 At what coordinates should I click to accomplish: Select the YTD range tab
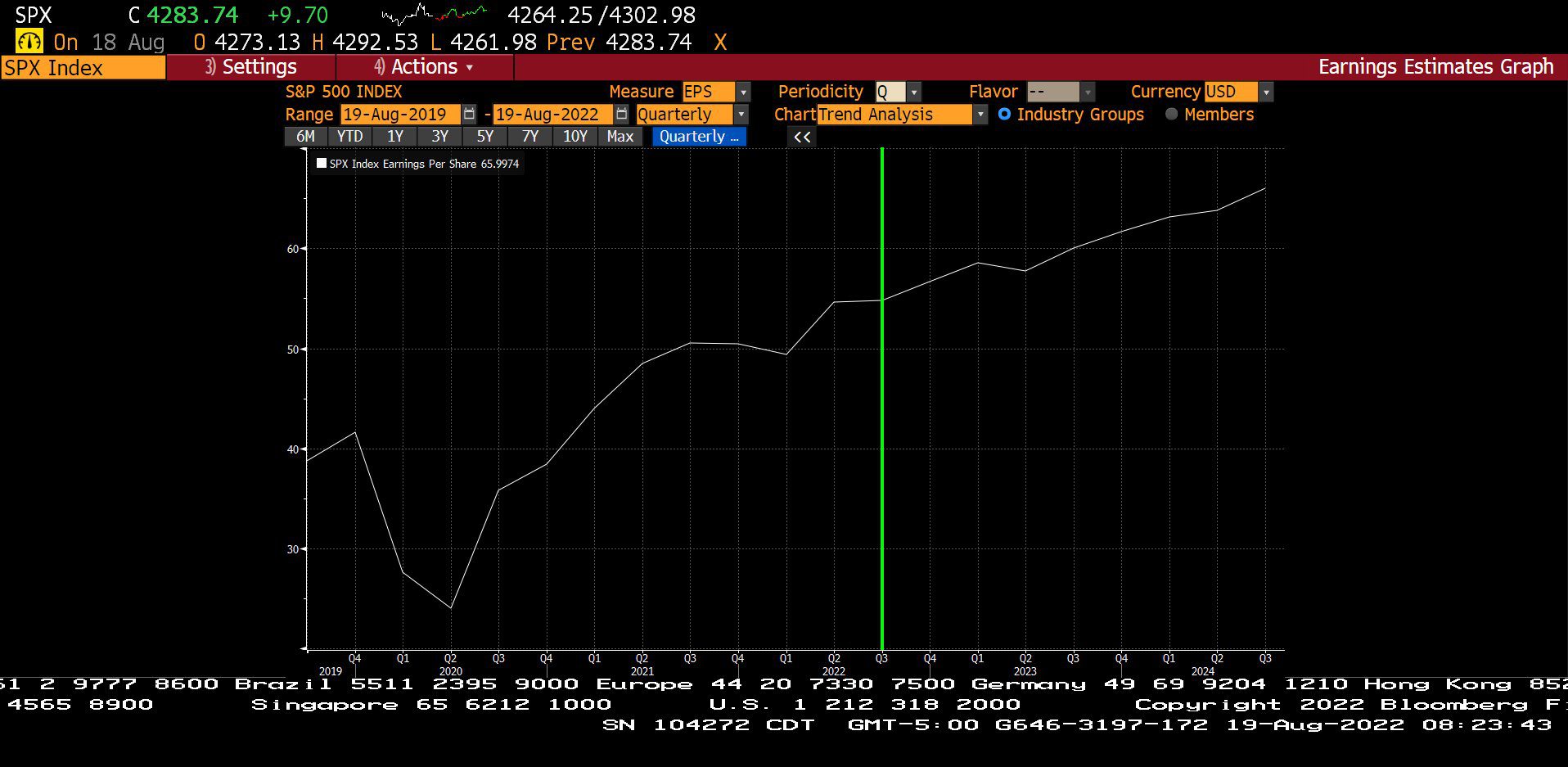[350, 137]
